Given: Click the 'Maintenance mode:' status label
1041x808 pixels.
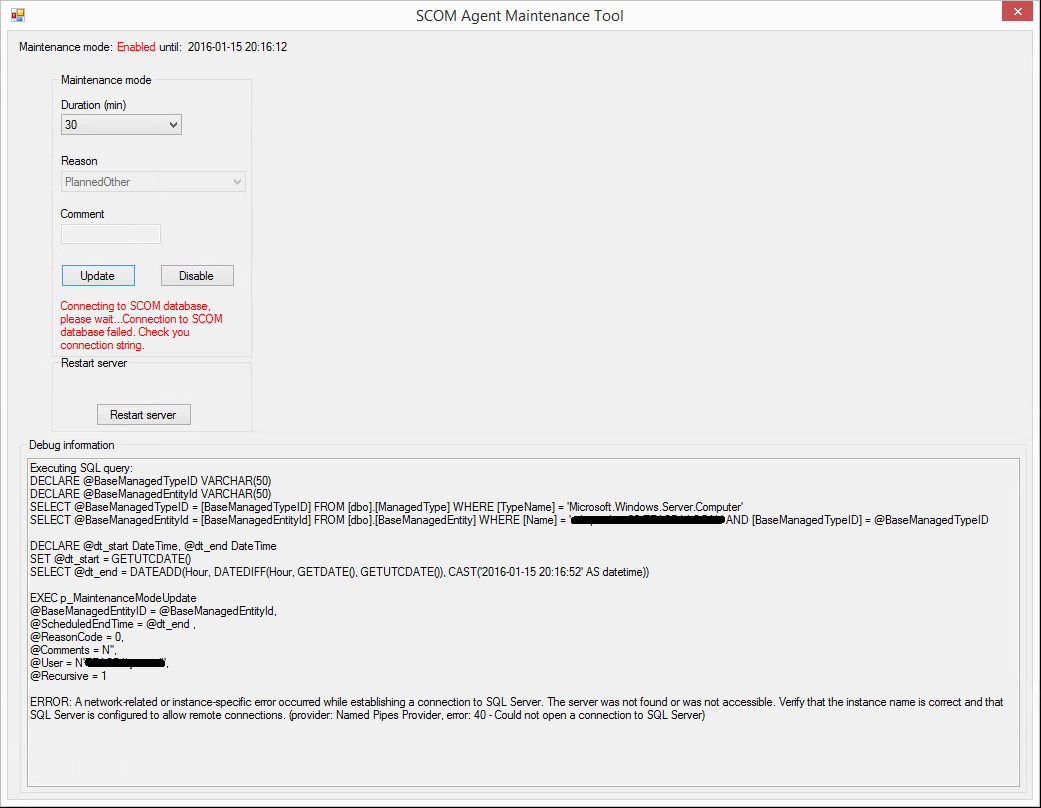Looking at the screenshot, I should (66, 47).
